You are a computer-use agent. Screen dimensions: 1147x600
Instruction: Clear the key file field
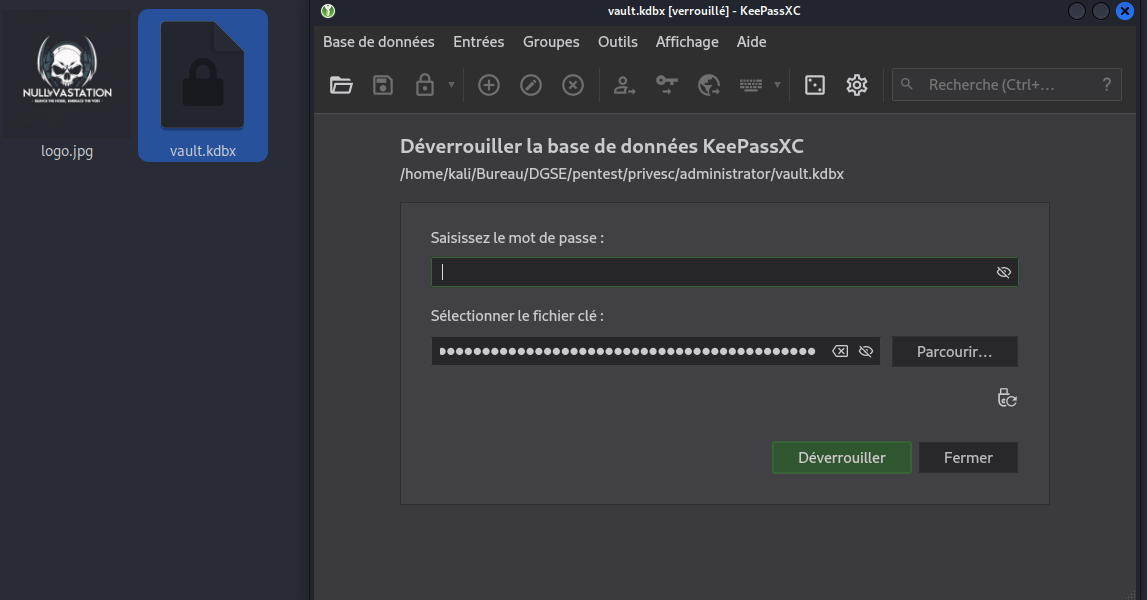[x=840, y=351]
